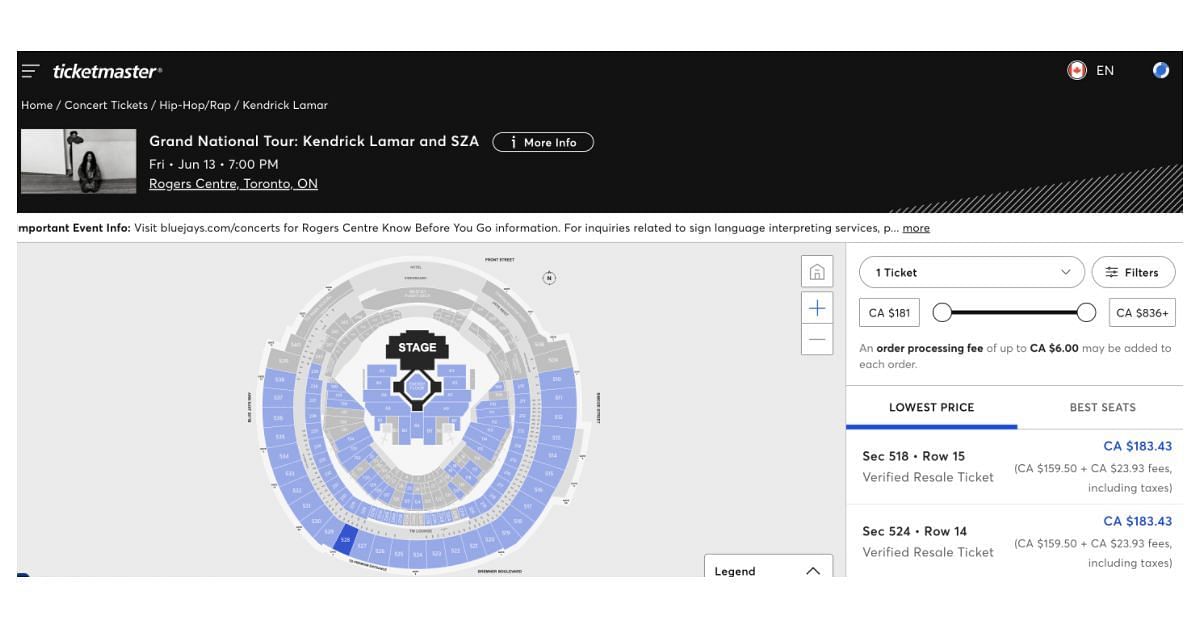Reset seat map with home icon
Viewport: 1200px width, 628px height.
pos(817,272)
